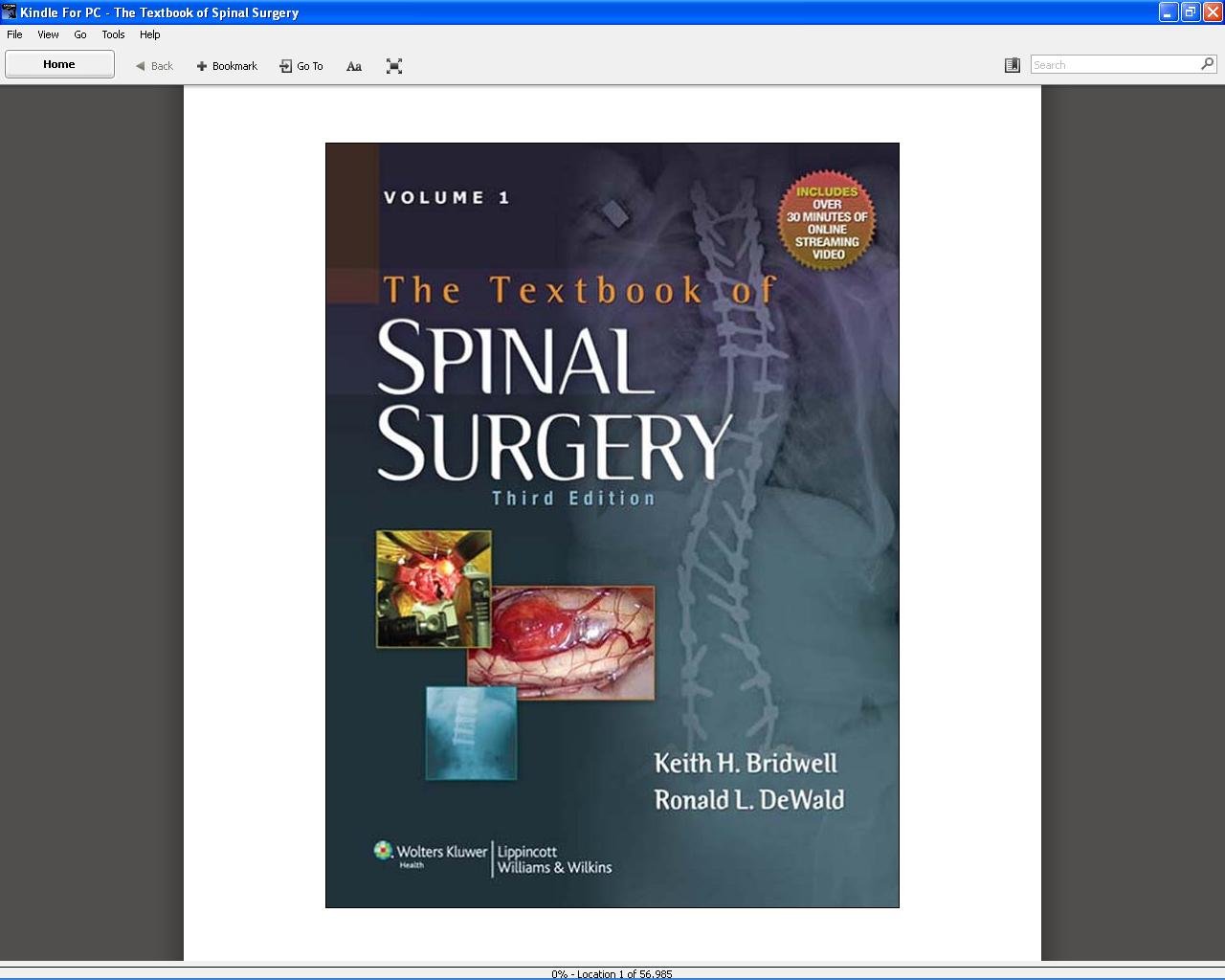
Task: Open the Aa font settings
Action: pyautogui.click(x=354, y=66)
